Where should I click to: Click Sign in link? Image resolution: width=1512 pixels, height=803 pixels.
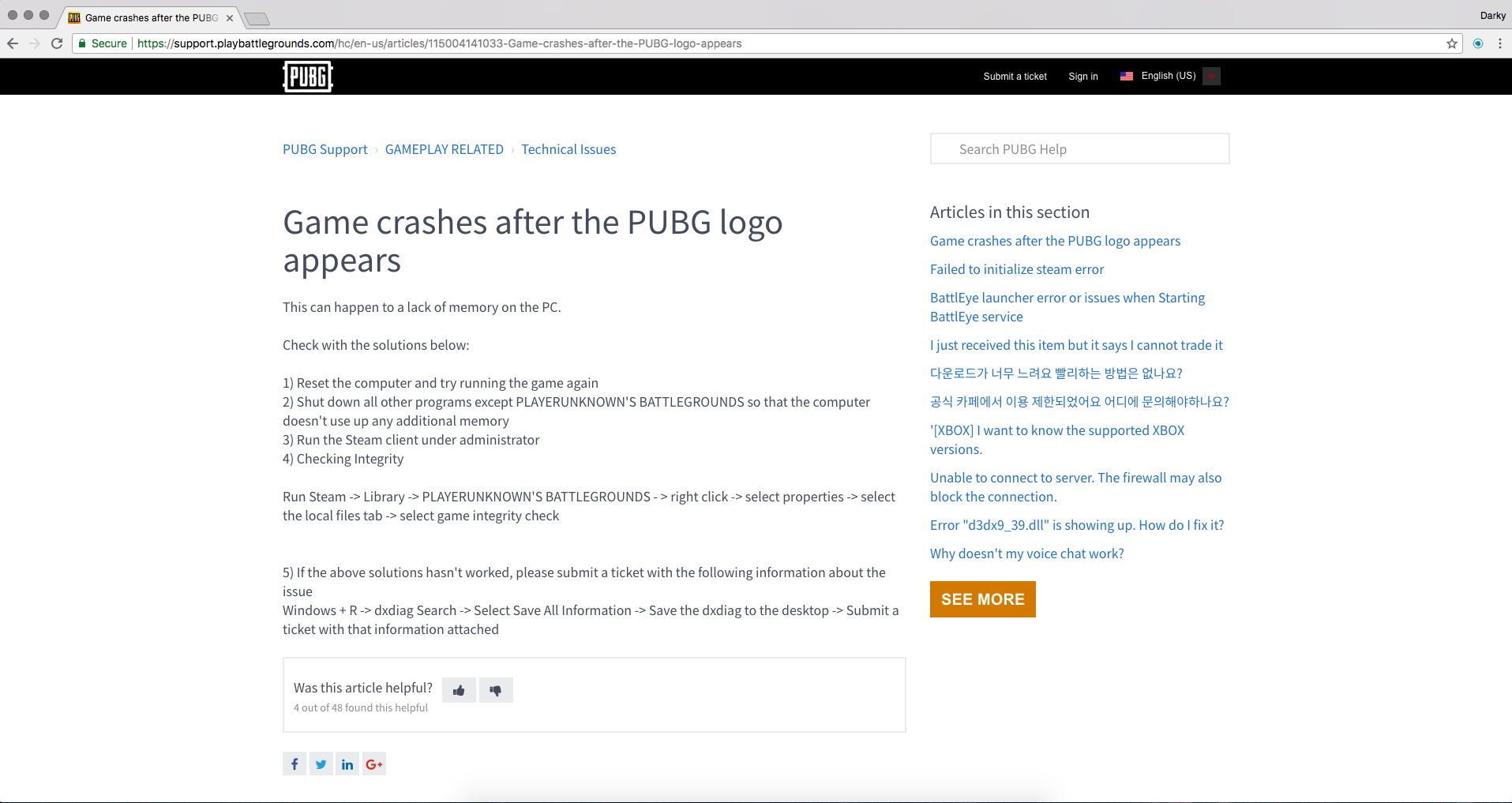click(1083, 77)
